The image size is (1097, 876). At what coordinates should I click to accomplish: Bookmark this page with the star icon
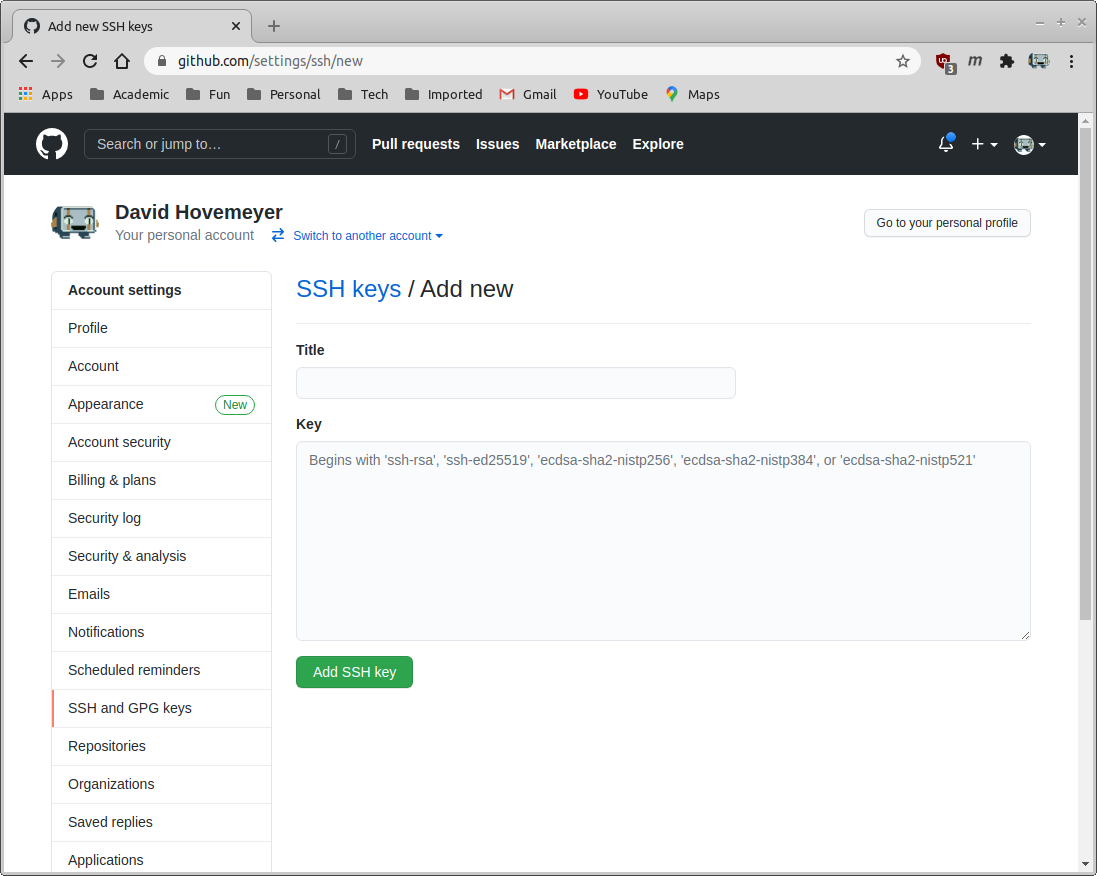coord(903,61)
